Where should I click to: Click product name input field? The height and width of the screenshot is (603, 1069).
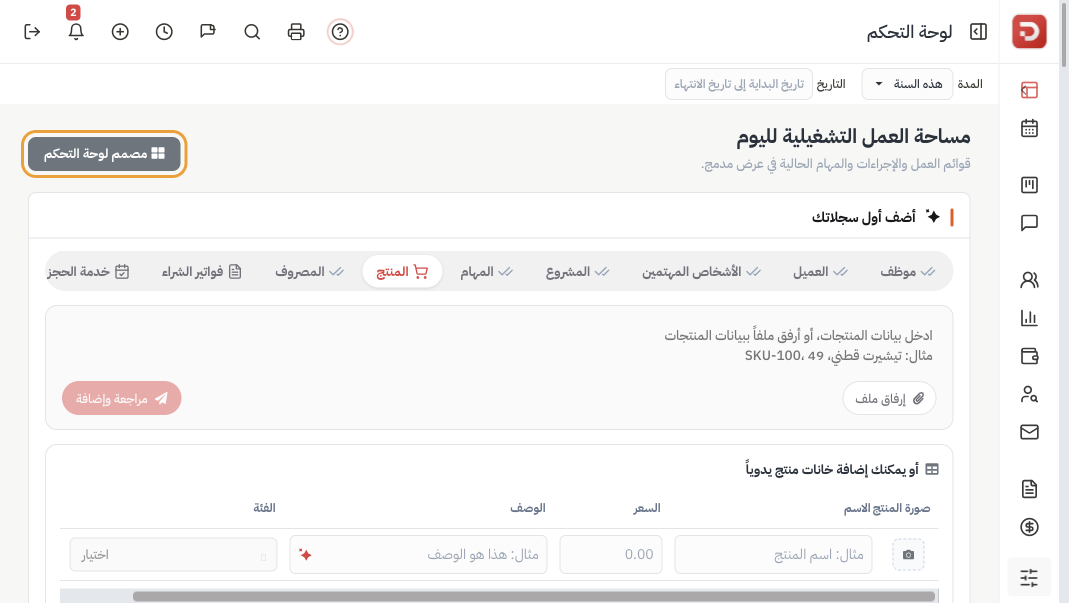click(773, 555)
